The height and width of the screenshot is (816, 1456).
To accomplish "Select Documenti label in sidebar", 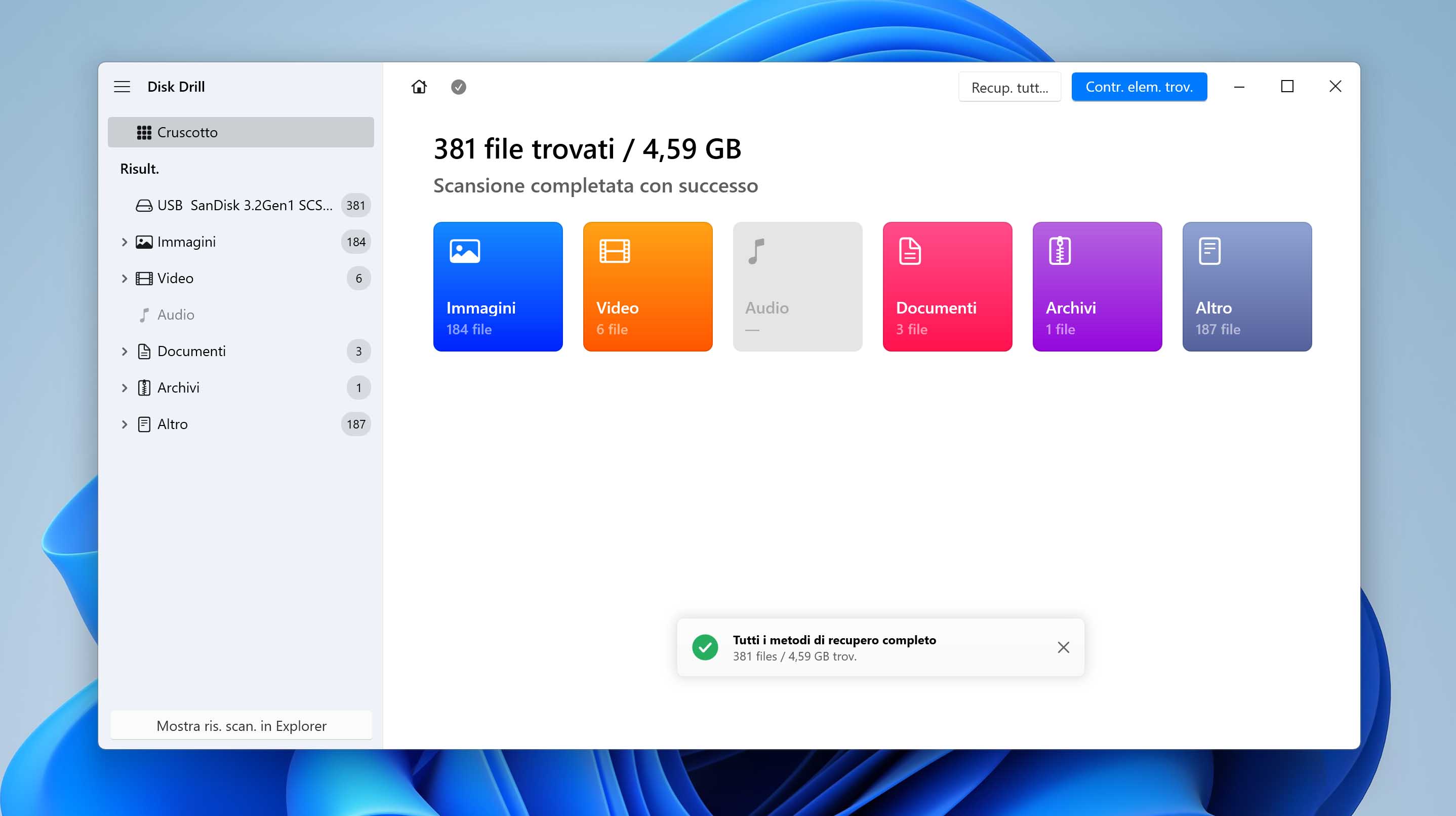I will [x=191, y=351].
